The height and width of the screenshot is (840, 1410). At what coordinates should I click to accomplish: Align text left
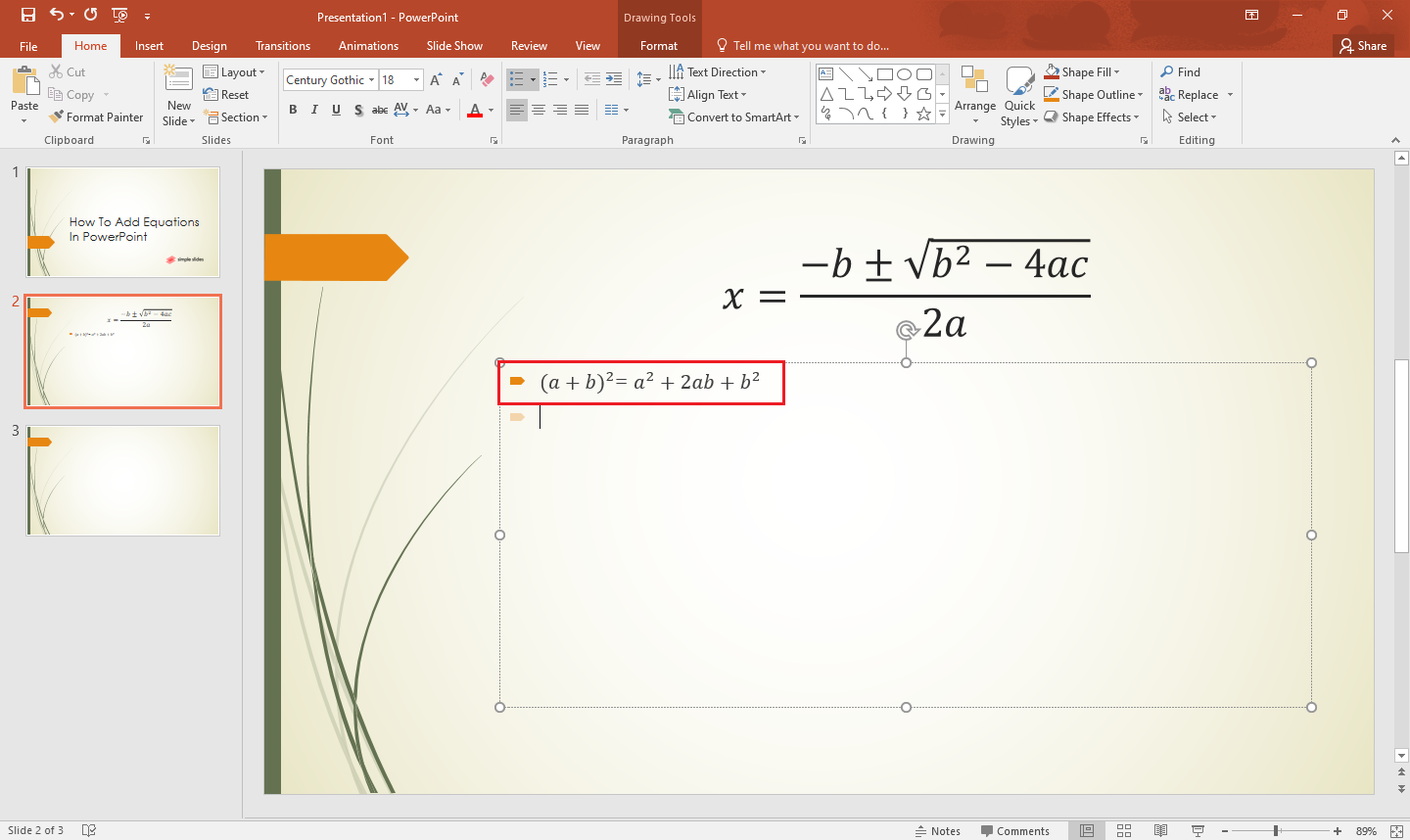tap(517, 110)
